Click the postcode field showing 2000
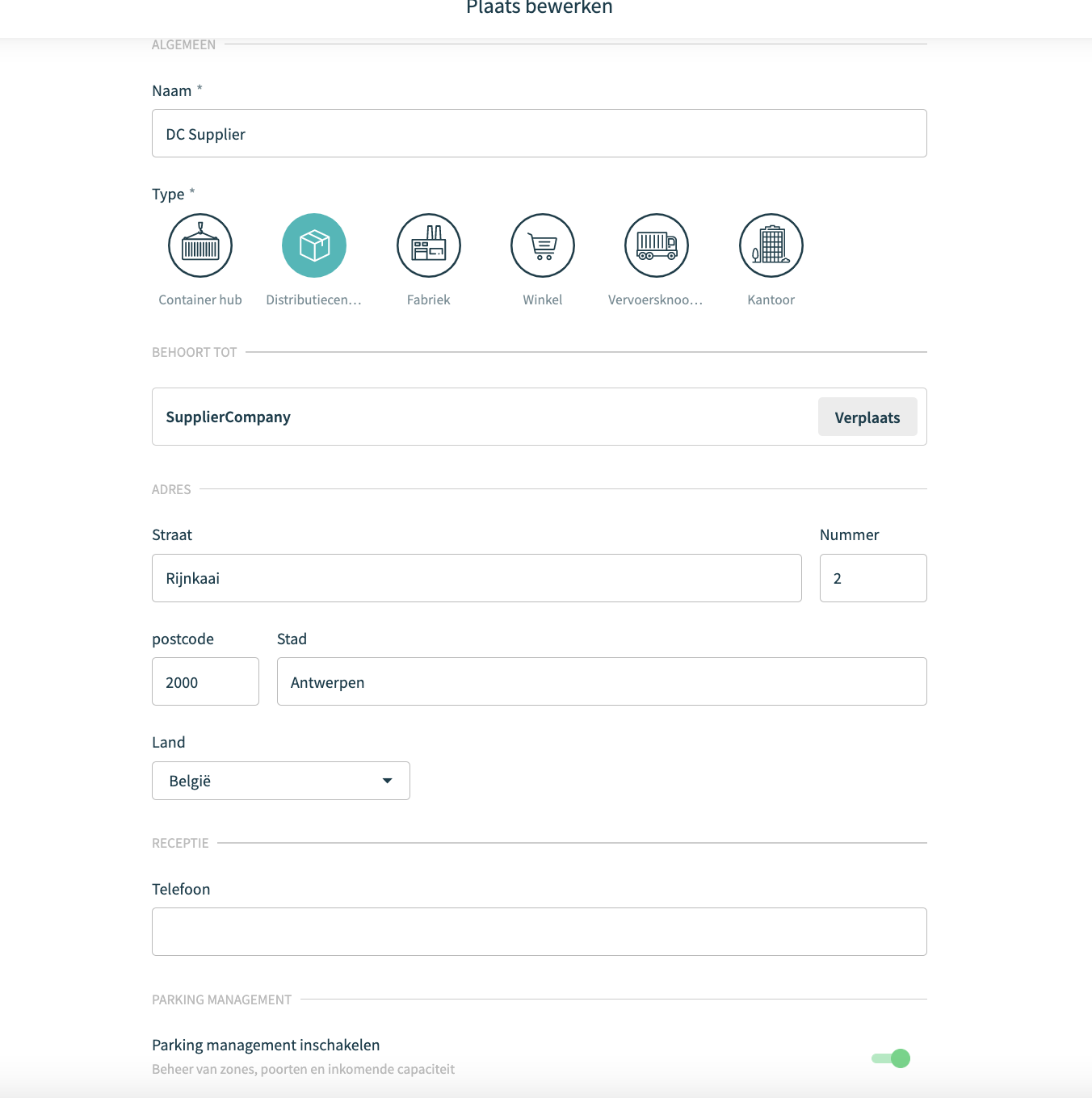Screen dimensions: 1092x1098 click(x=205, y=681)
